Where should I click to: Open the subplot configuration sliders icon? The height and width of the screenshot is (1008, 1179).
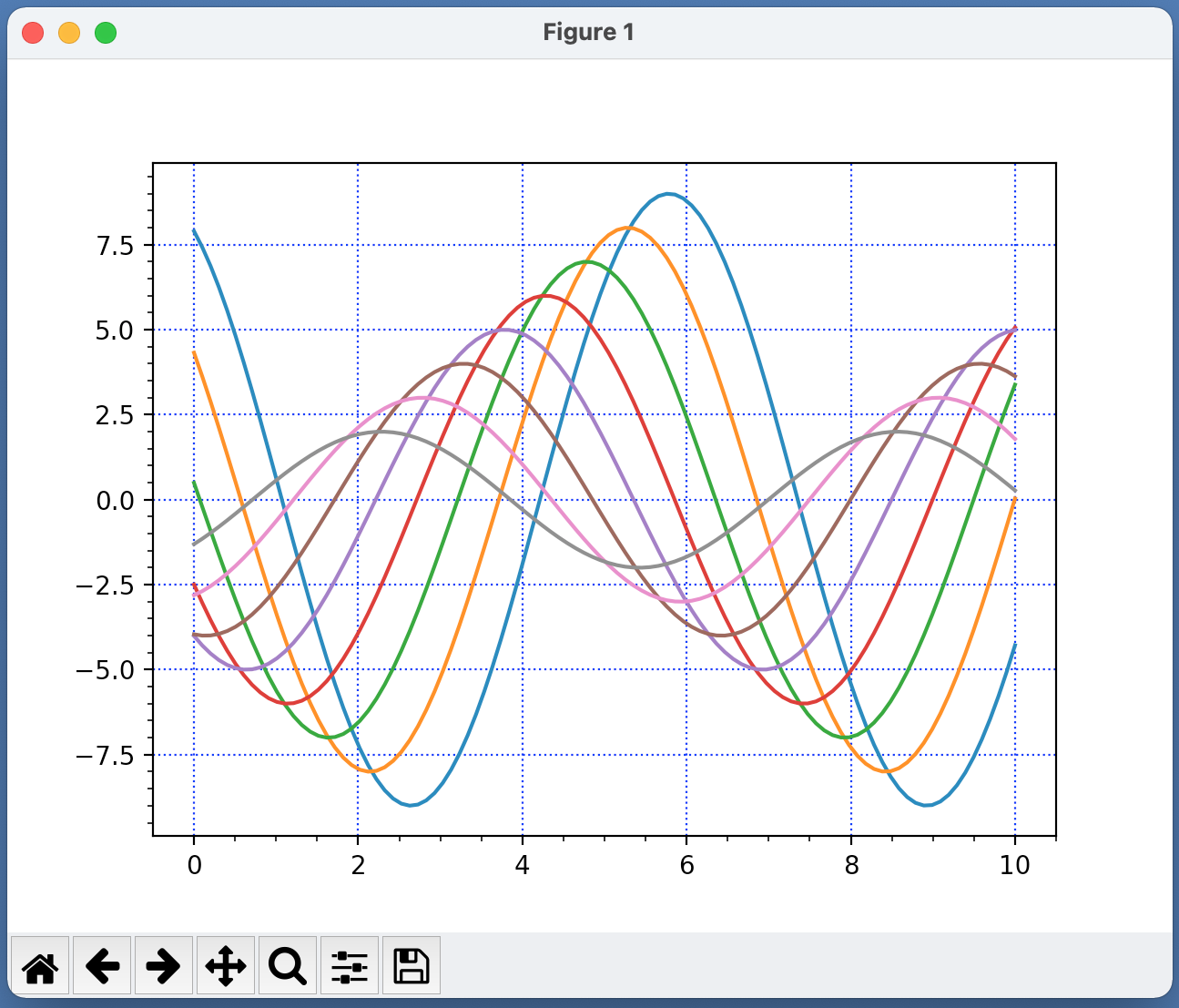pos(350,966)
